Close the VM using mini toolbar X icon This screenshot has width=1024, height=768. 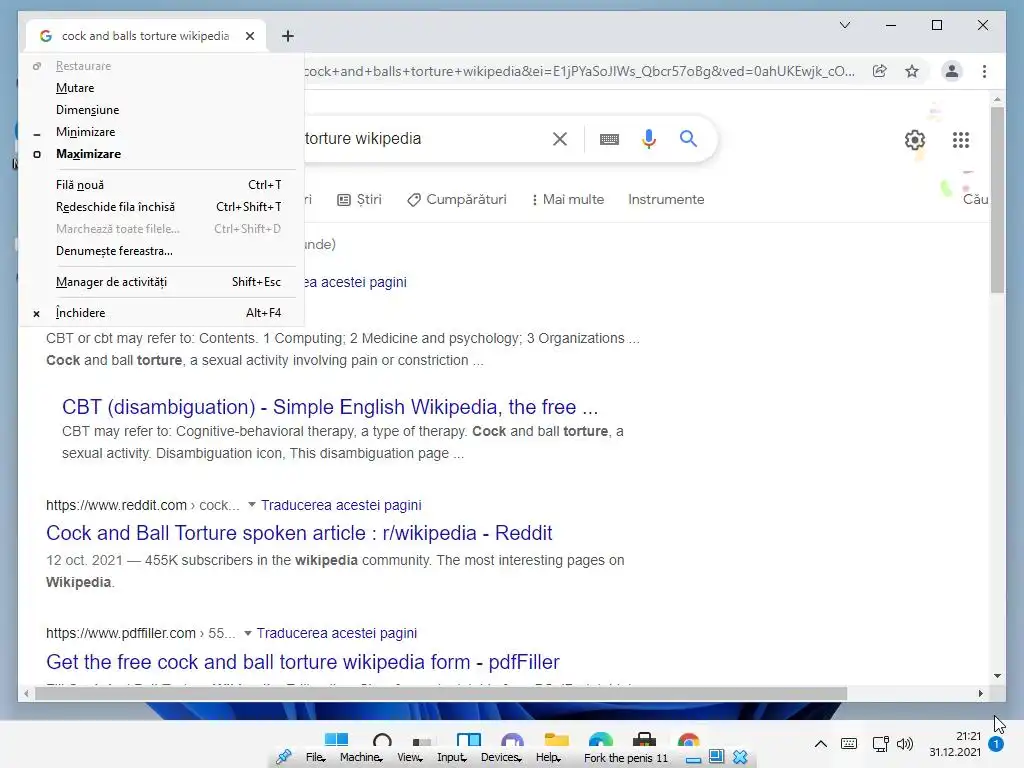pos(740,757)
